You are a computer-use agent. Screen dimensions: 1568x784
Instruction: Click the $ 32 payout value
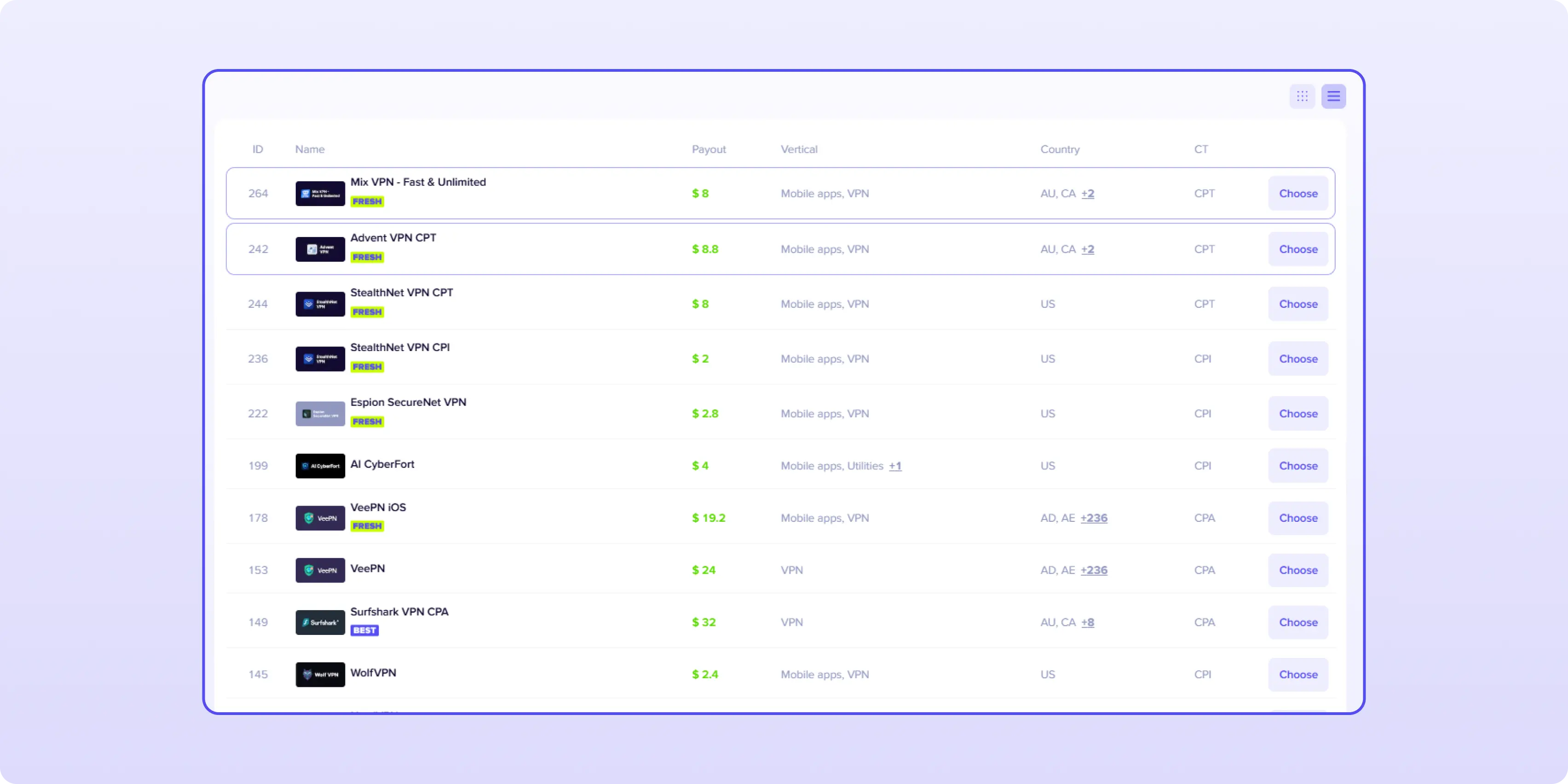[x=703, y=622]
